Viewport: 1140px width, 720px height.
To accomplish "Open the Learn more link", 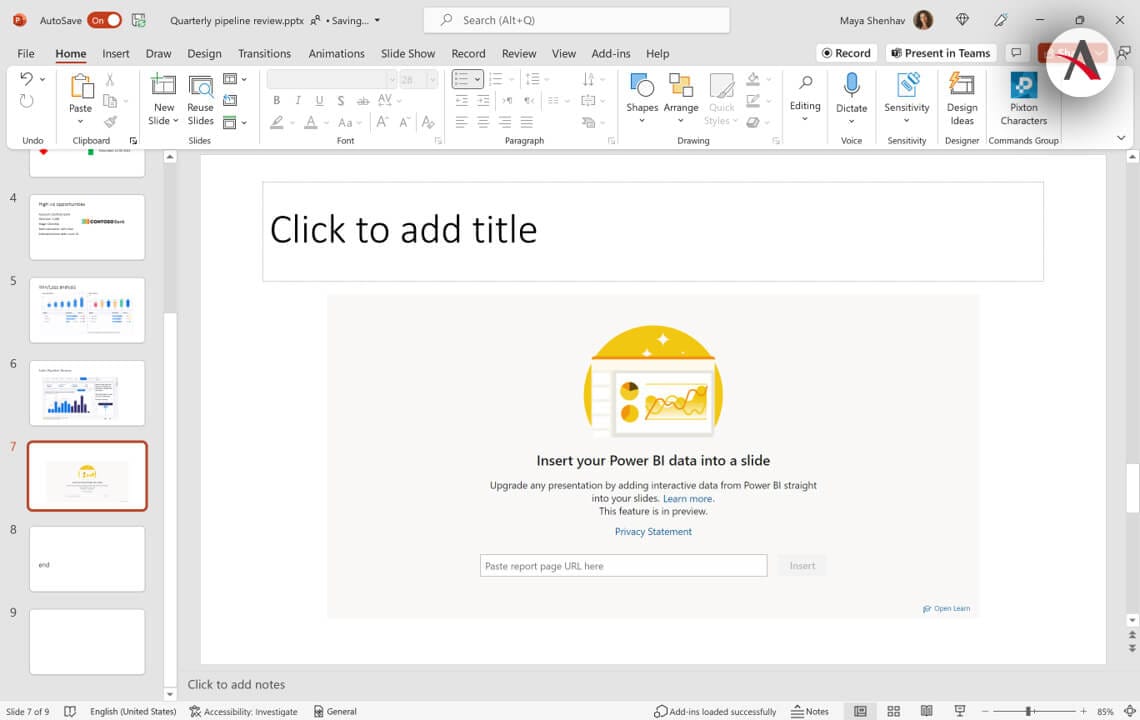I will 689,498.
